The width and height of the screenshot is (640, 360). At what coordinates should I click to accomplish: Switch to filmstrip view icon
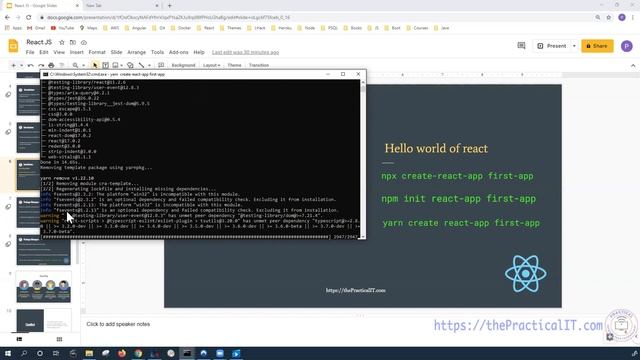pyautogui.click(x=19, y=339)
